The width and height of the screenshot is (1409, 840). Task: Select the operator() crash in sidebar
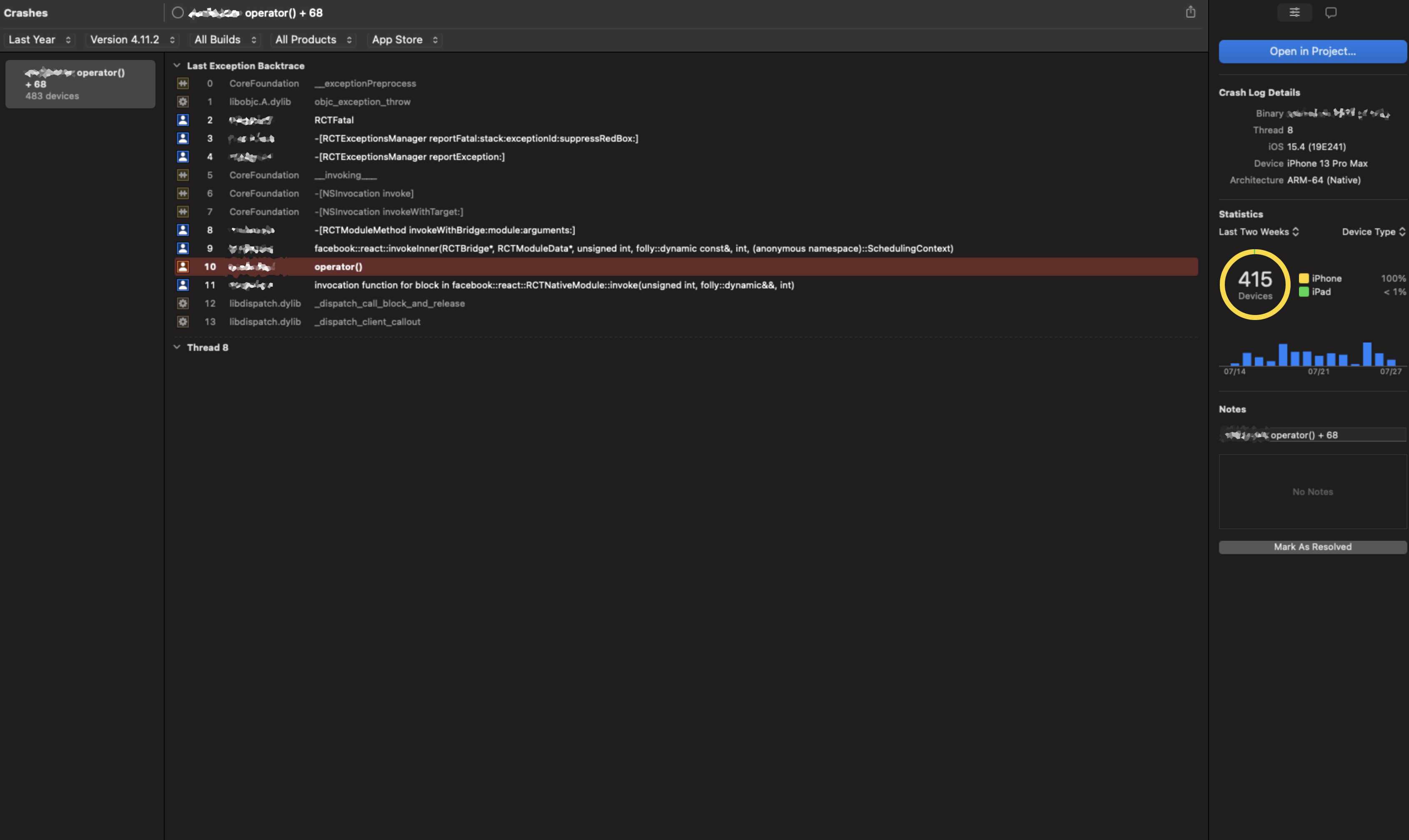click(x=80, y=84)
